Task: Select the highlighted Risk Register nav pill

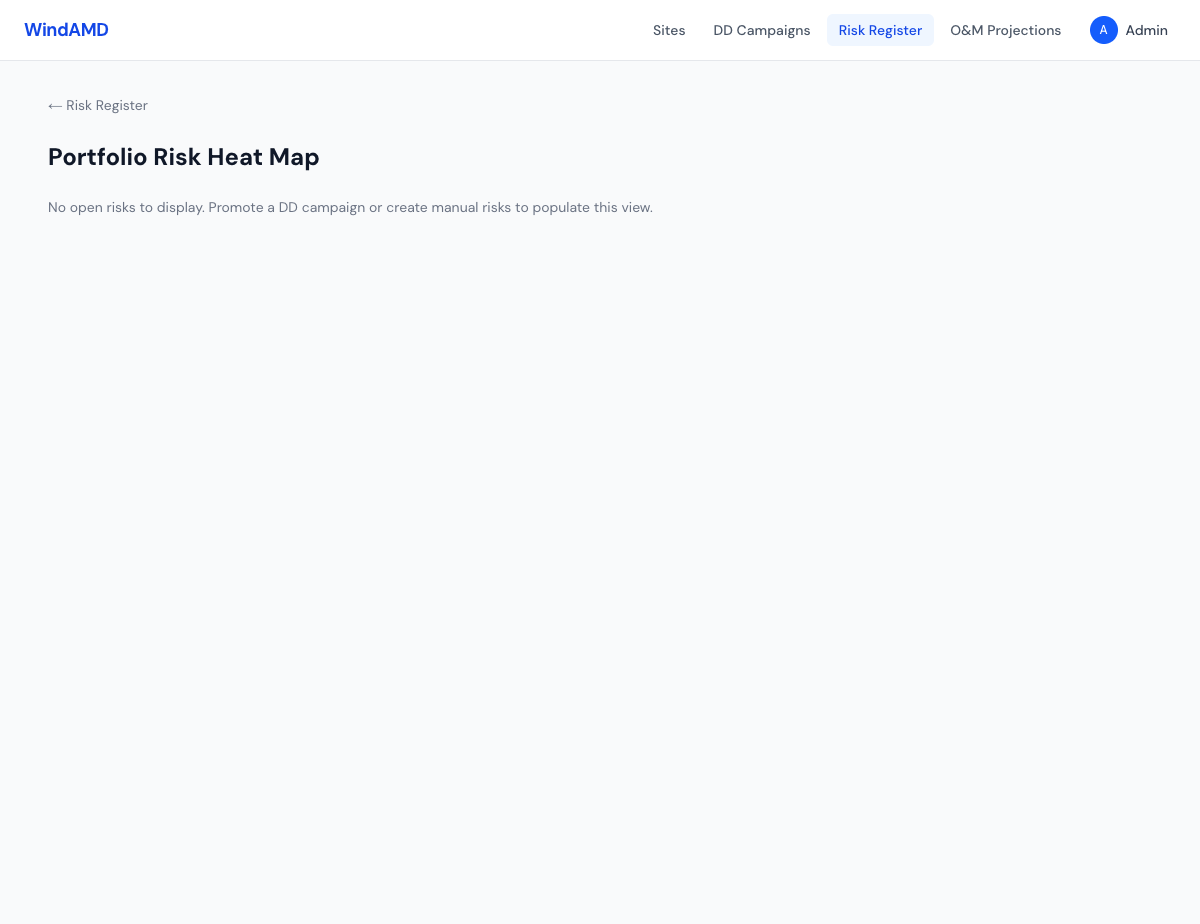Action: (880, 30)
